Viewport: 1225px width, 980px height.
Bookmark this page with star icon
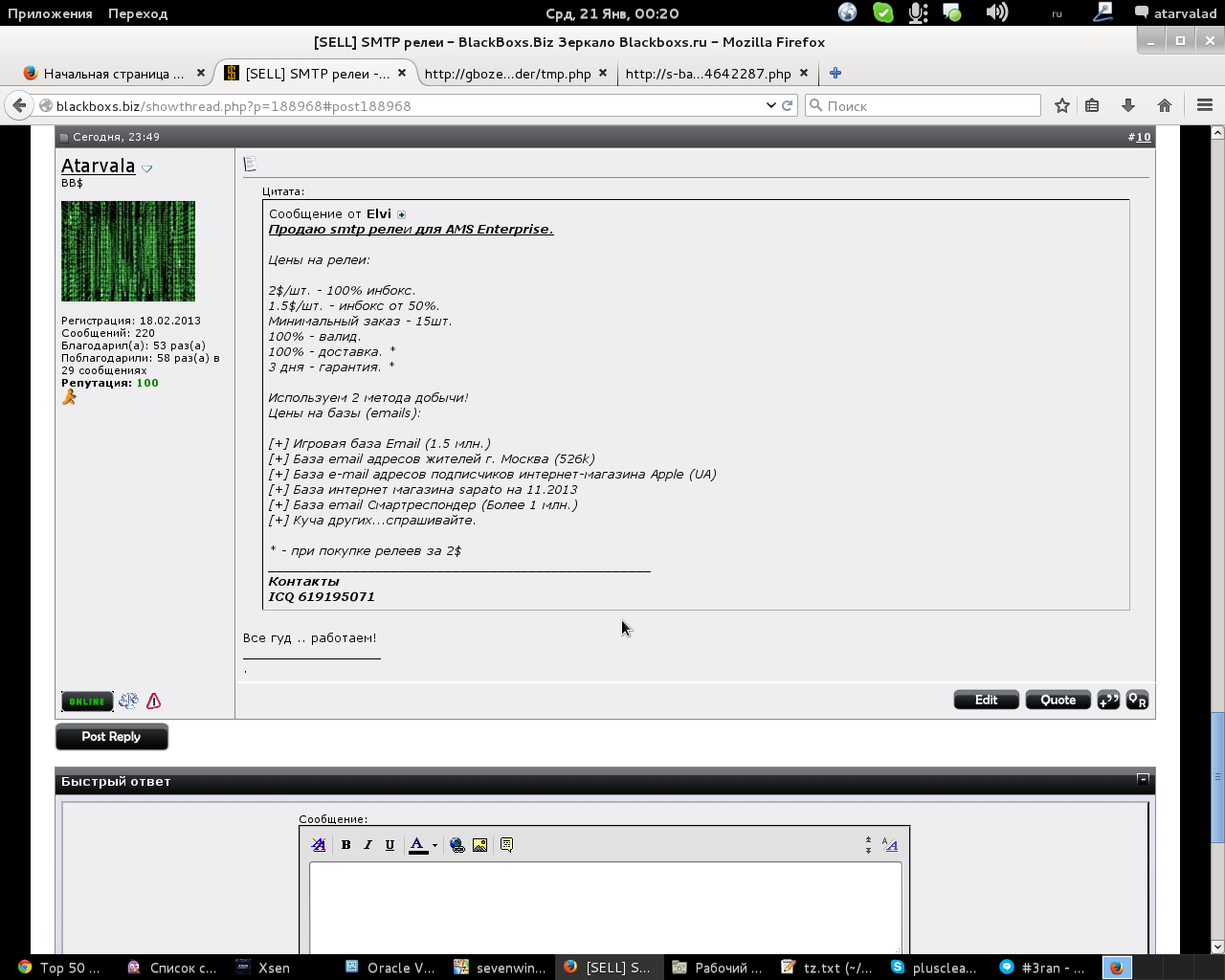click(x=1061, y=105)
